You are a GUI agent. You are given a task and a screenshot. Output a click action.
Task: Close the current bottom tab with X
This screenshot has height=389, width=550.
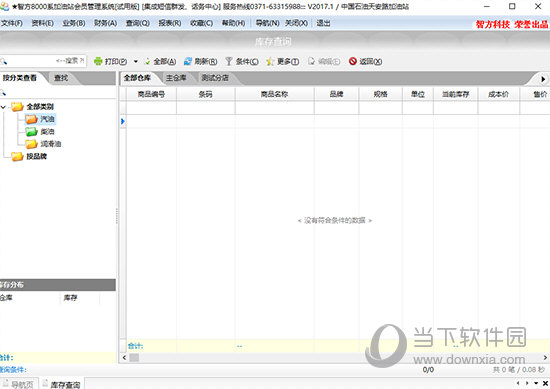coord(545,383)
